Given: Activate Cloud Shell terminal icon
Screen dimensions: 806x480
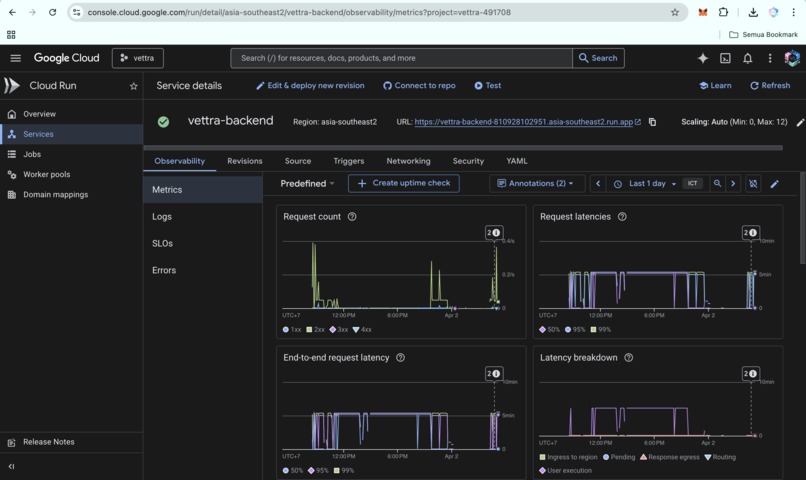Looking at the screenshot, I should 725,58.
